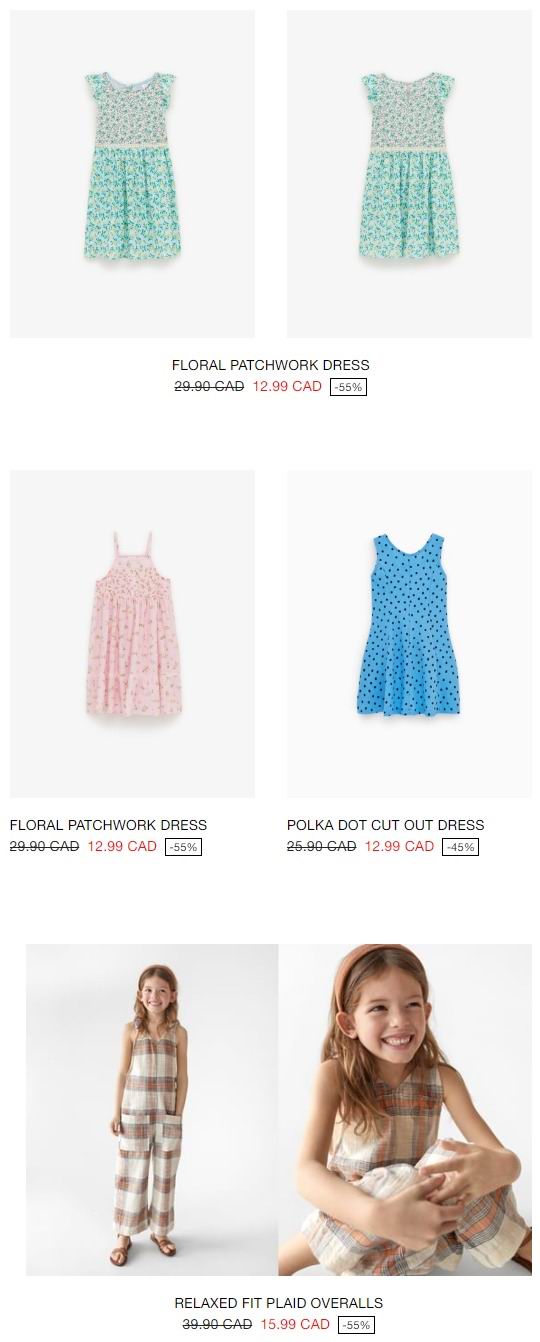
Task: View the blue polka dot dress photo
Action: coord(409,634)
